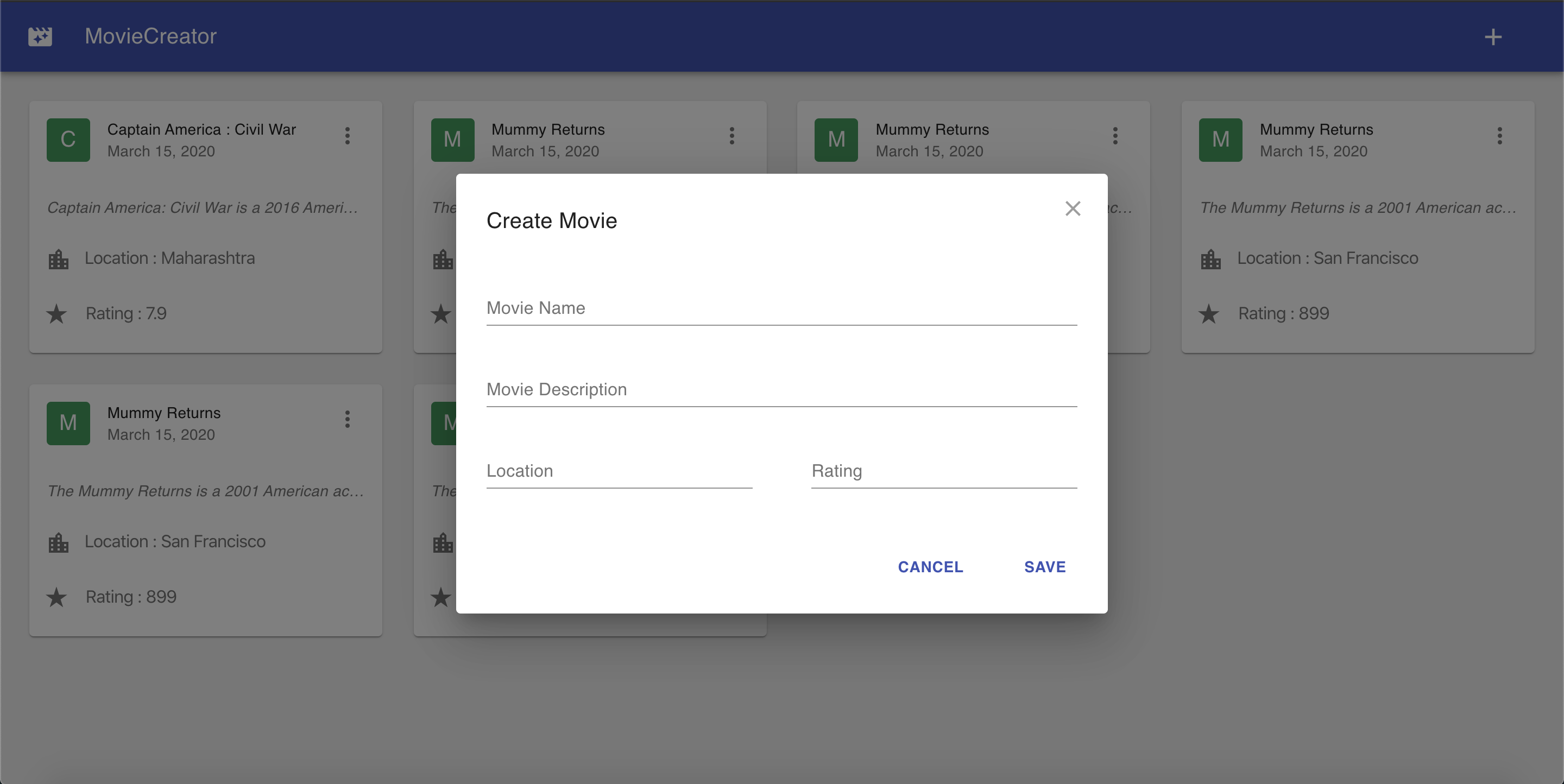Click building icon next to Location Maharashtra

[58, 260]
